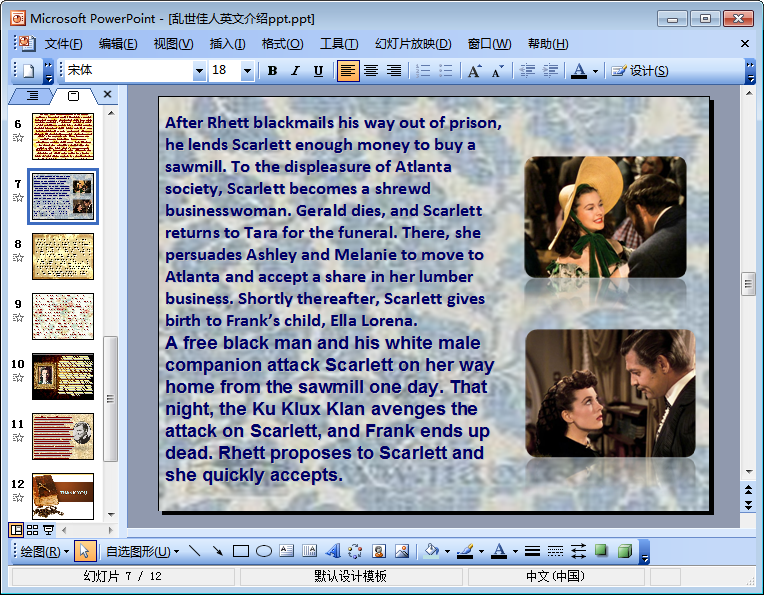Open the 文件(F) menu
The width and height of the screenshot is (764, 595).
pos(63,44)
